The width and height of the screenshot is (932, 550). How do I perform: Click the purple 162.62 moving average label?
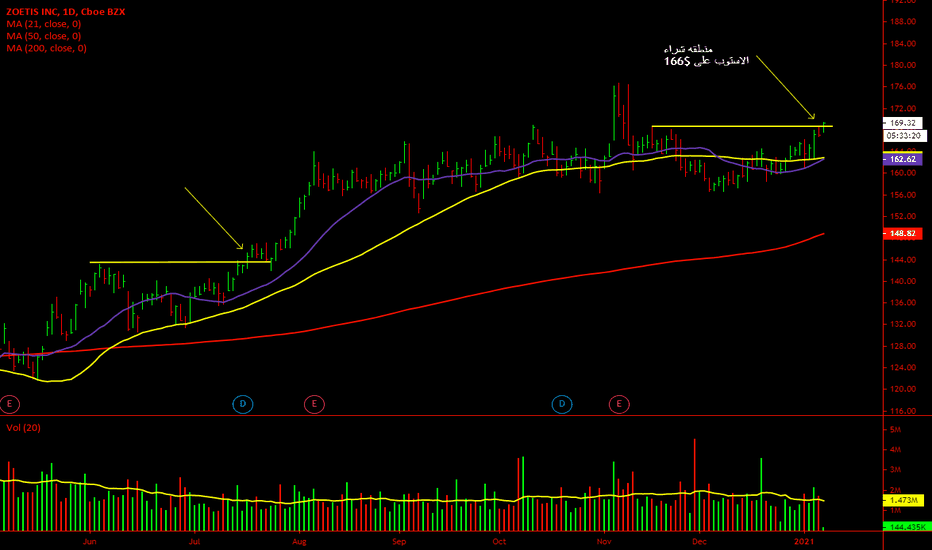click(903, 159)
